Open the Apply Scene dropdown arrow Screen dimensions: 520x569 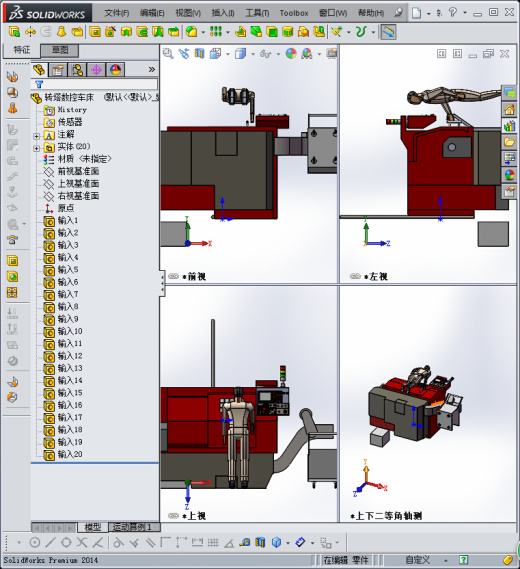point(319,54)
